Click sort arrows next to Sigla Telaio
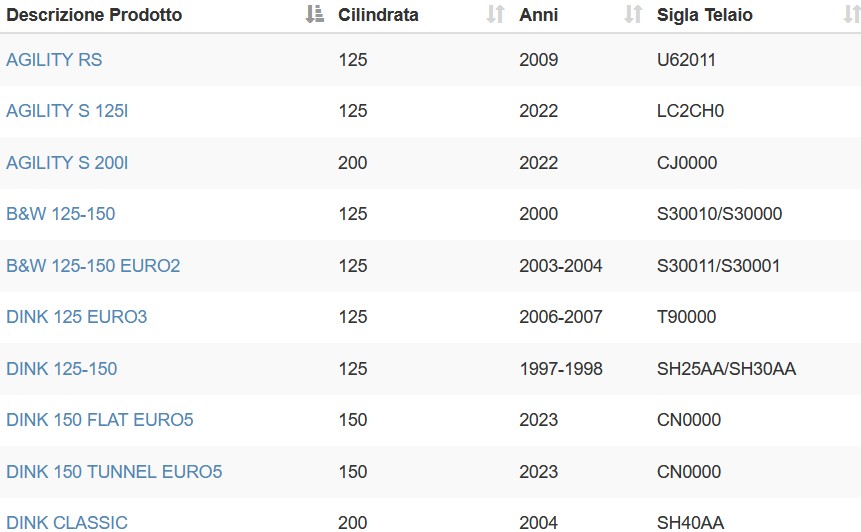Viewport: 861px width, 532px height. (852, 14)
